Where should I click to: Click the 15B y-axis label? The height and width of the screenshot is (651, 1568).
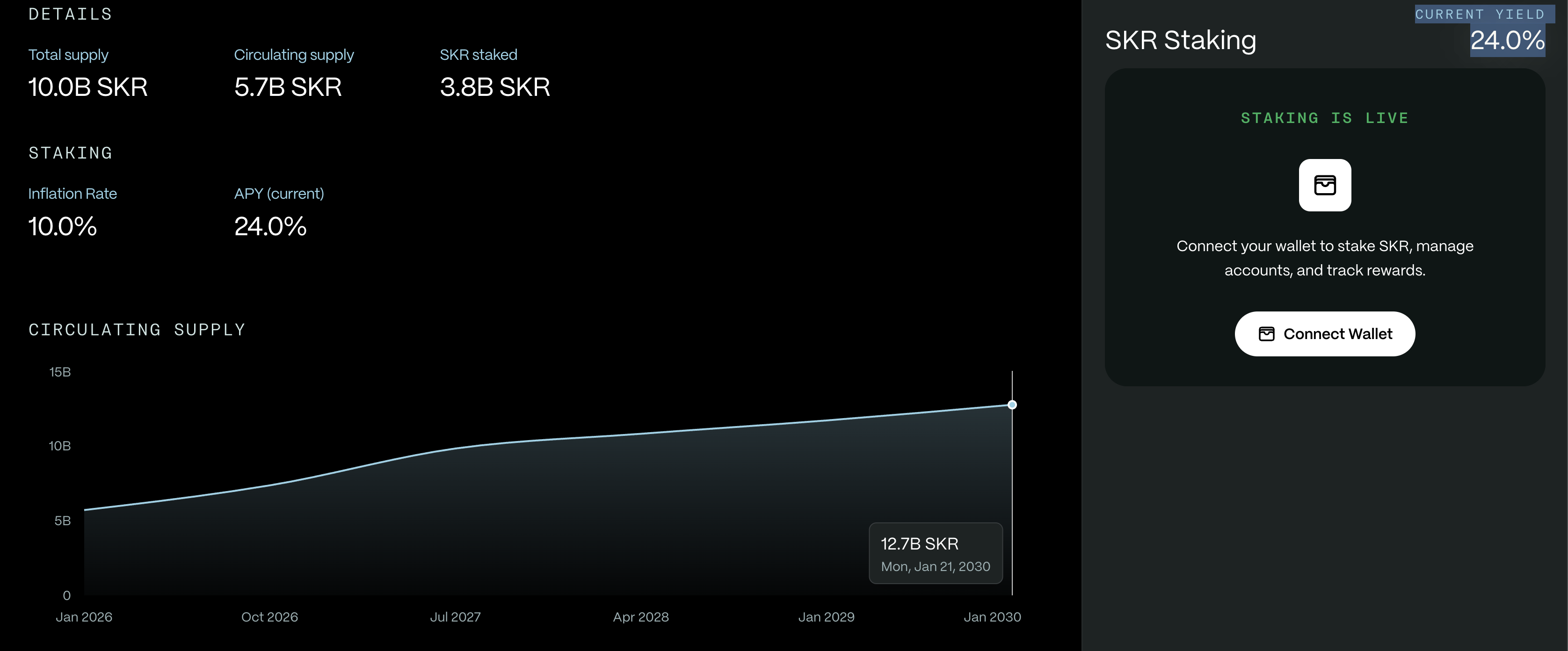click(60, 372)
